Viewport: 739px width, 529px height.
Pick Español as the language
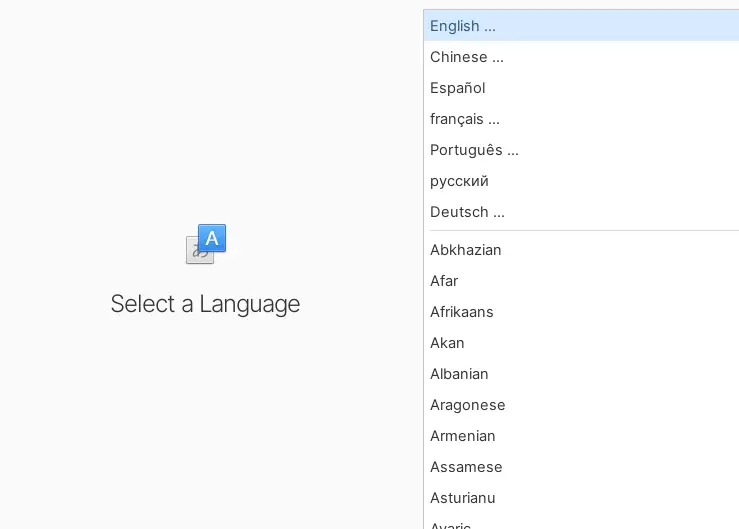pos(581,88)
